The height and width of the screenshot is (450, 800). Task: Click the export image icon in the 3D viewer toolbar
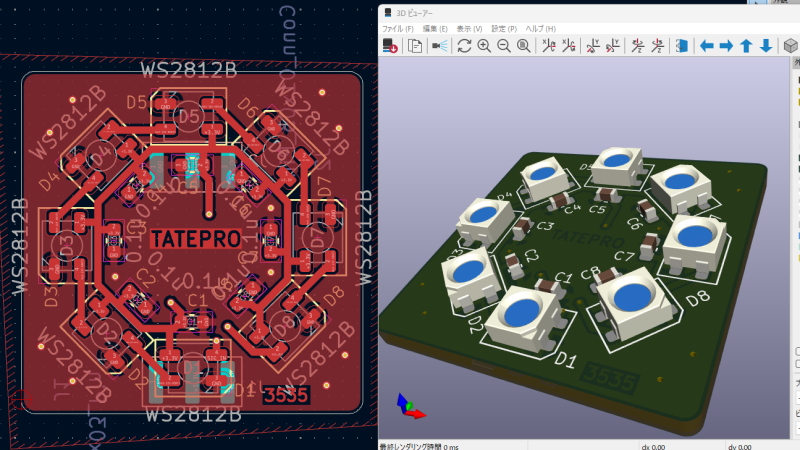click(x=390, y=46)
